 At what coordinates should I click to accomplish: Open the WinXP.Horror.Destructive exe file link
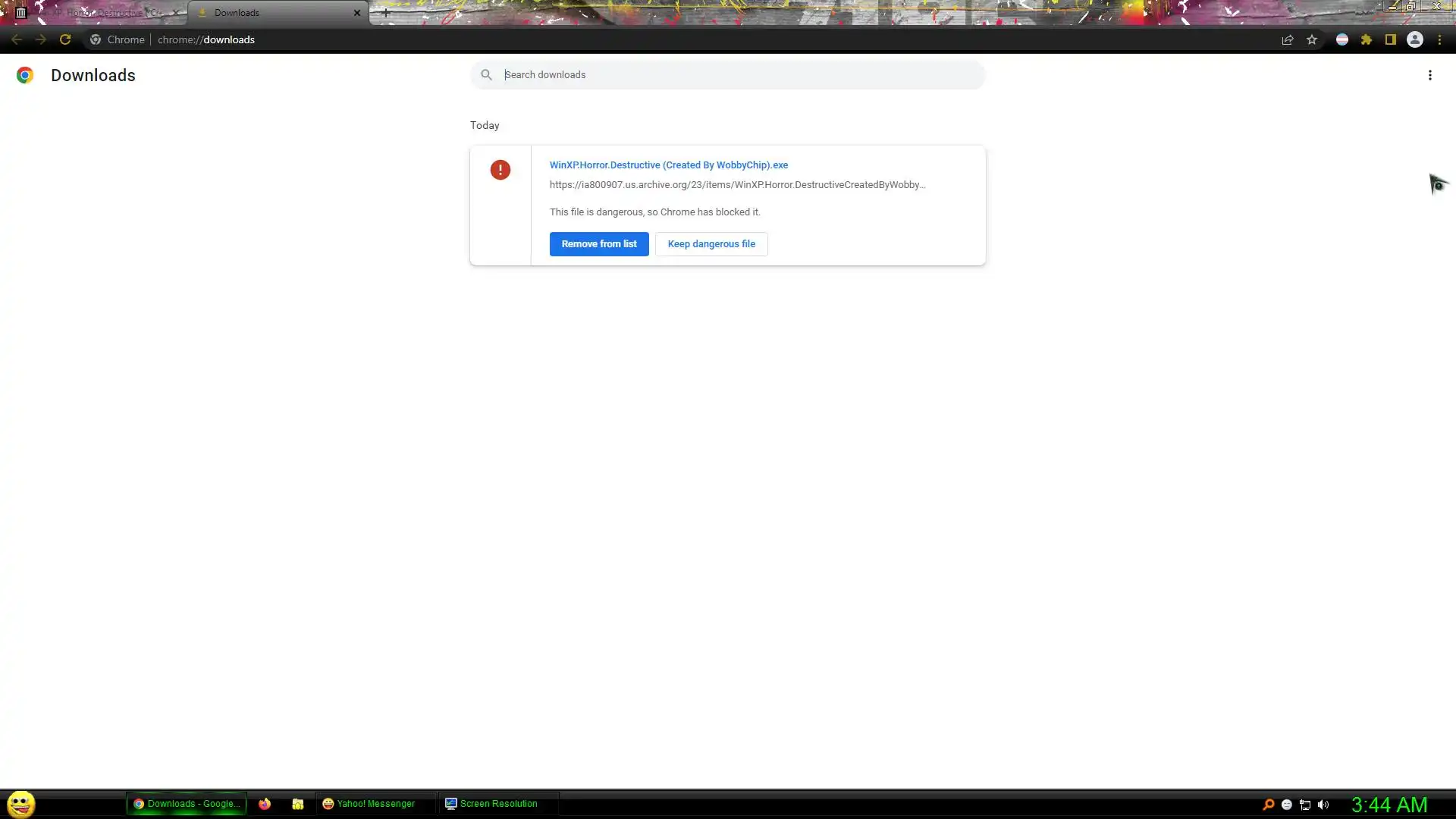pyautogui.click(x=669, y=165)
